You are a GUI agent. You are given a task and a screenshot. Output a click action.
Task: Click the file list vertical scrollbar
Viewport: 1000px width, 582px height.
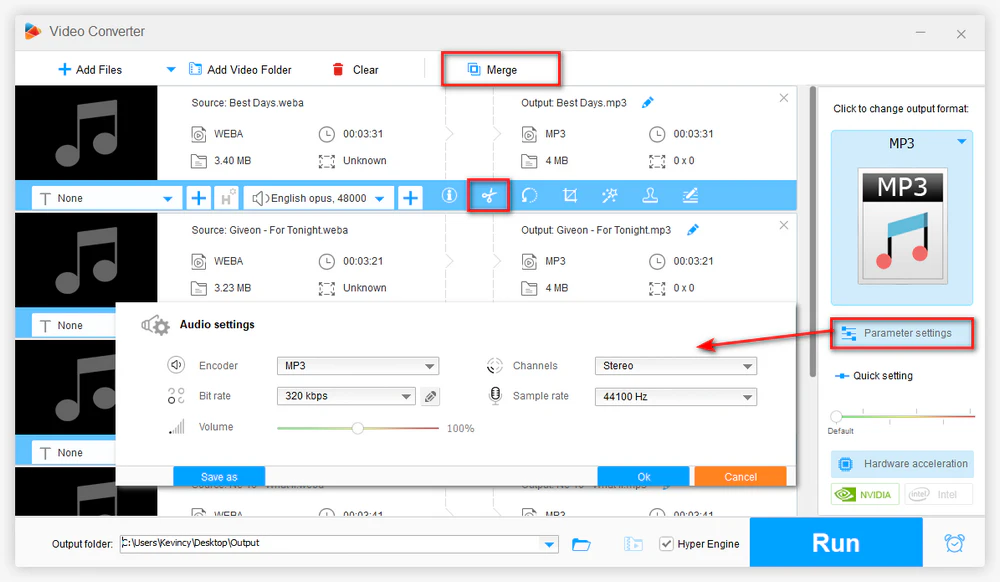pyautogui.click(x=812, y=231)
